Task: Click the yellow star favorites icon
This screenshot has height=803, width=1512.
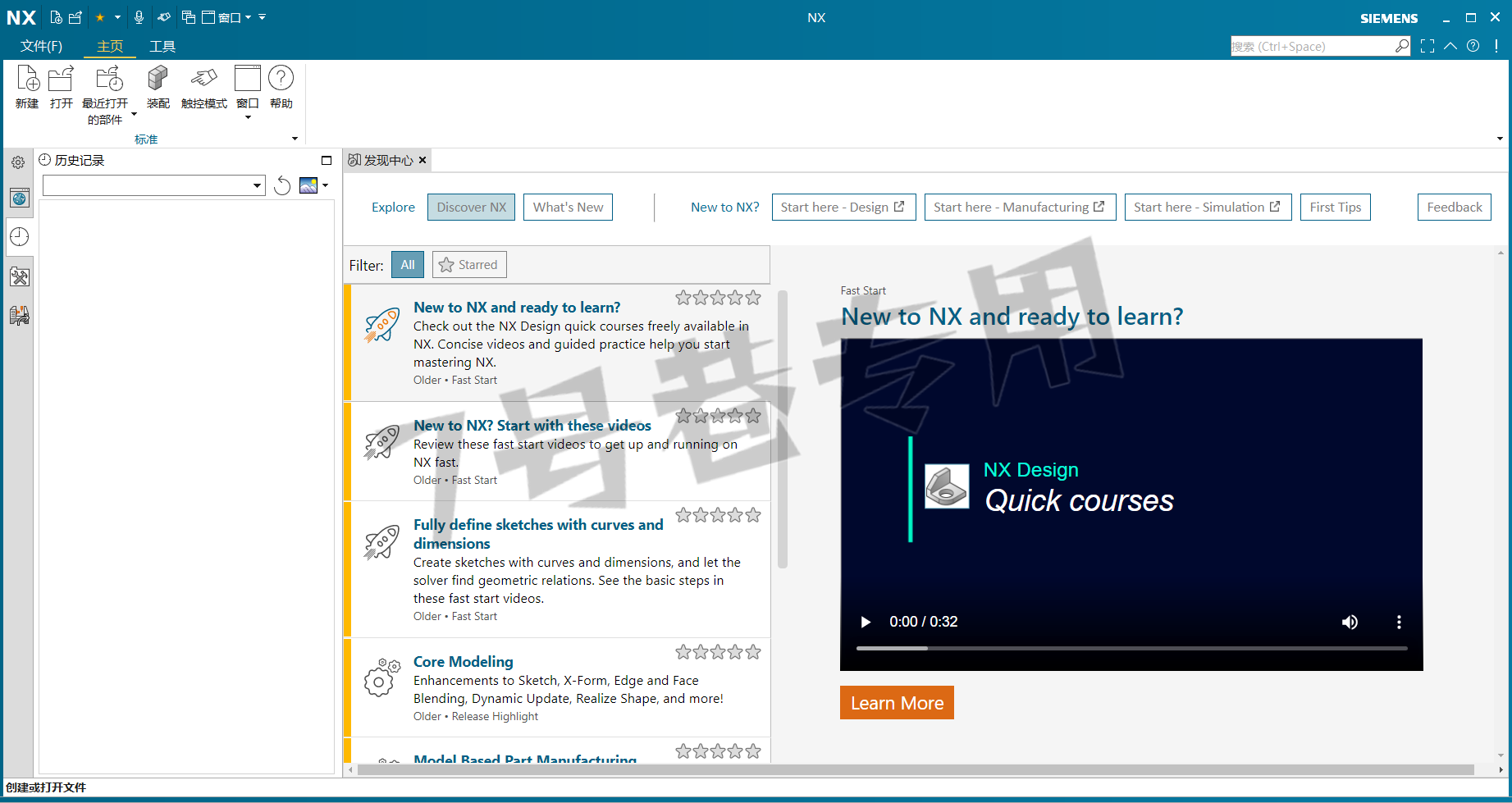Action: (x=100, y=17)
